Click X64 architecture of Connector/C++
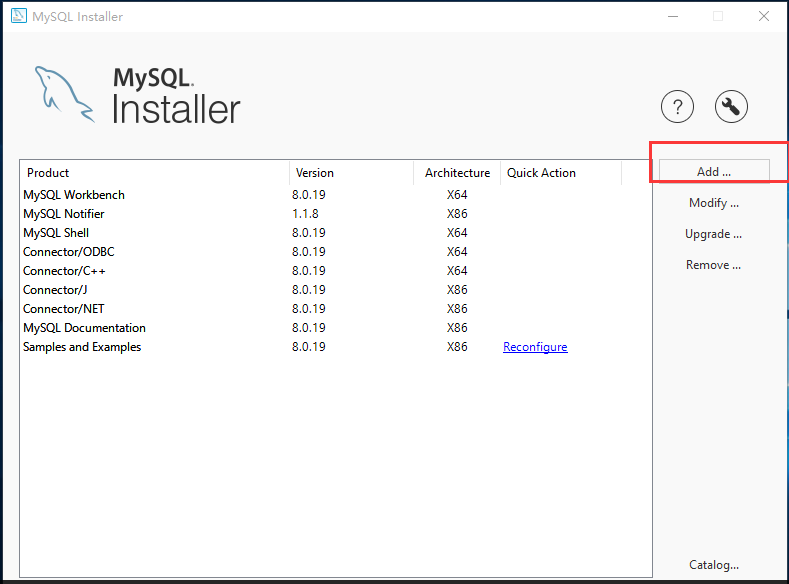This screenshot has height=584, width=789. 457,271
